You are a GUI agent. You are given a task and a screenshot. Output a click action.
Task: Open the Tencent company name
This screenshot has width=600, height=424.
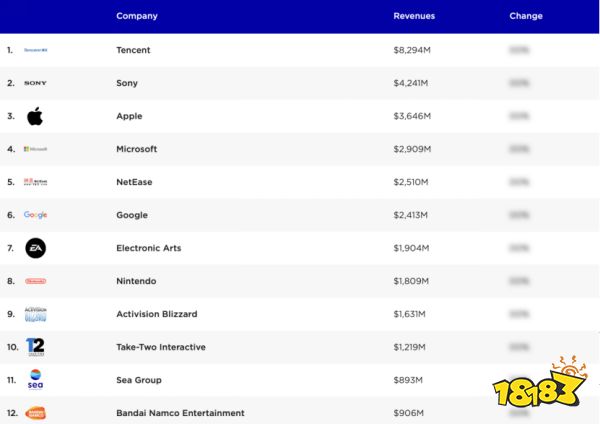tap(133, 50)
